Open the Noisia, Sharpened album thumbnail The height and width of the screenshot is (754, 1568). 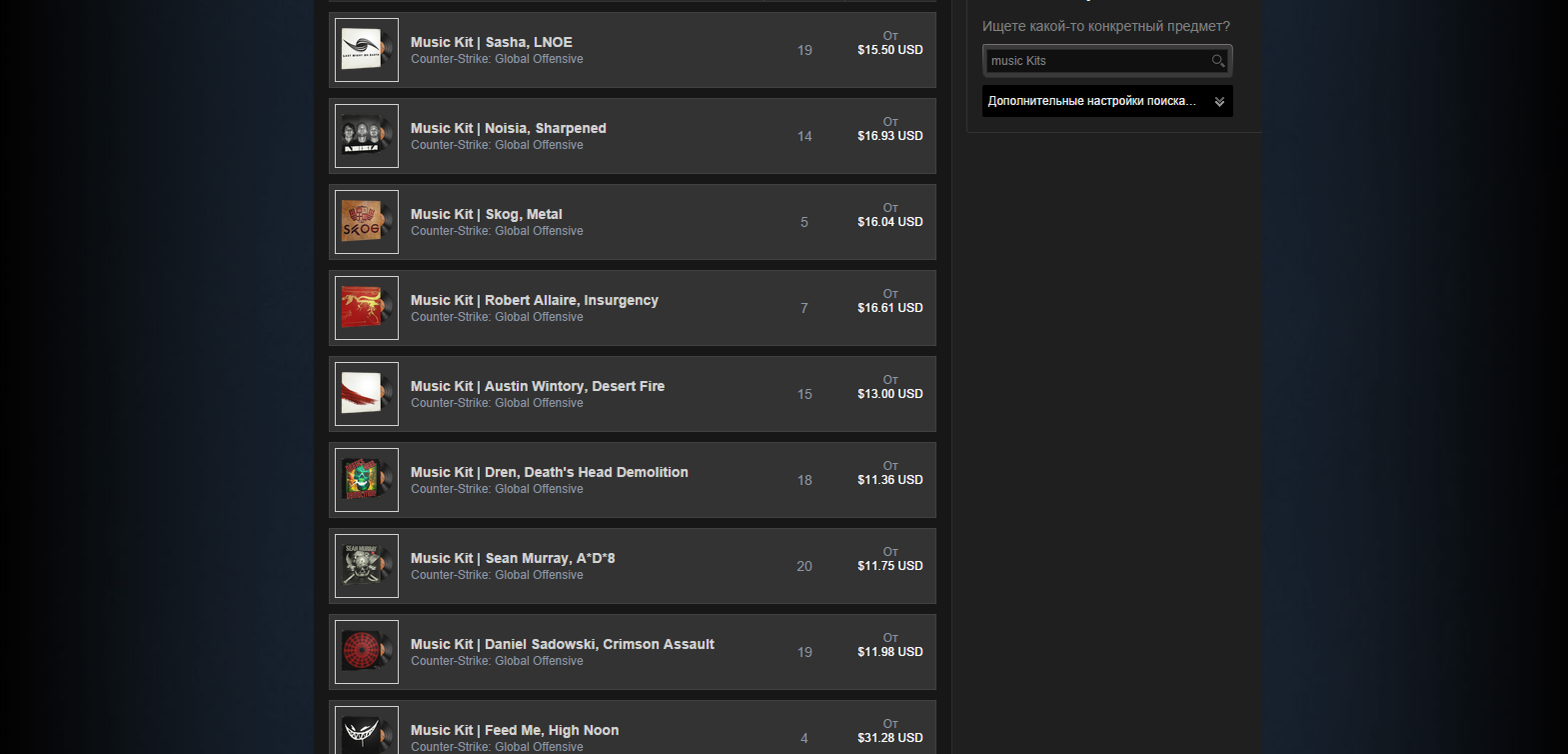(367, 136)
